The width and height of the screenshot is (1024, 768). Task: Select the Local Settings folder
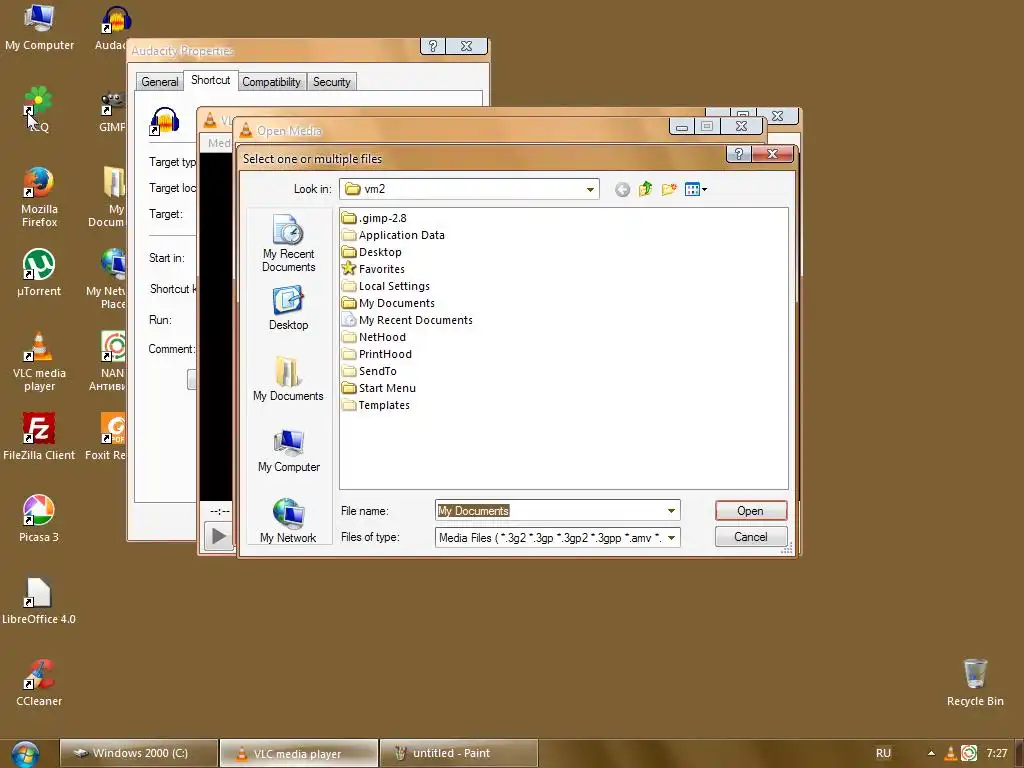click(386, 286)
